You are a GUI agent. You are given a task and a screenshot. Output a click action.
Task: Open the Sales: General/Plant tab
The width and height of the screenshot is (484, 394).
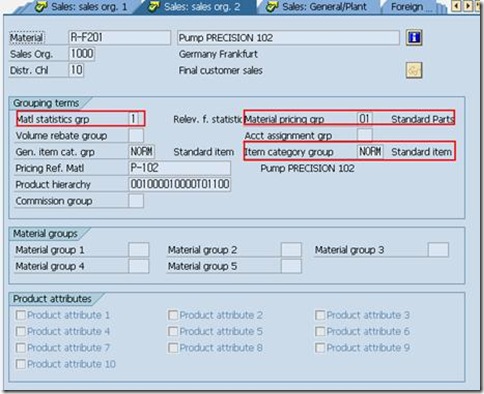click(317, 7)
